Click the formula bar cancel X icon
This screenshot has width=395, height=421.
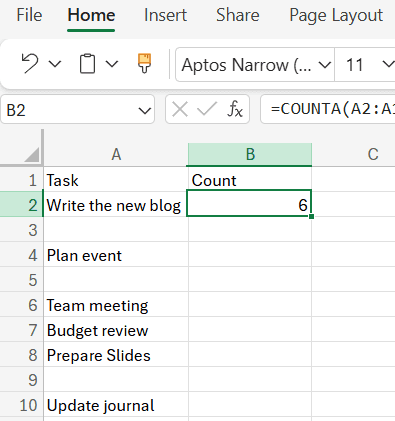tap(180, 109)
